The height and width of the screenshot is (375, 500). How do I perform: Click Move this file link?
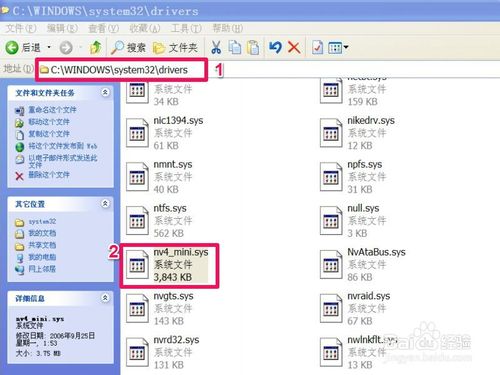point(49,122)
